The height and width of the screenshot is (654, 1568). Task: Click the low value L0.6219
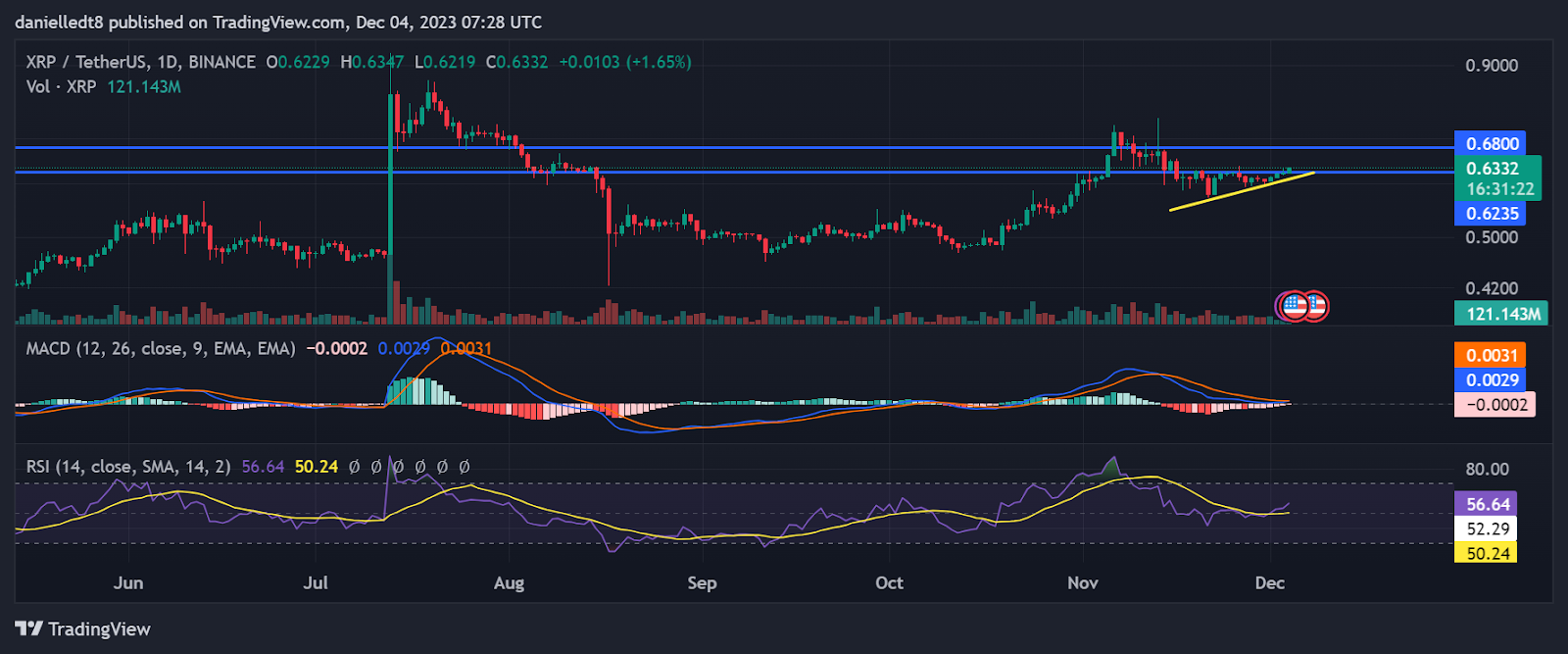[445, 62]
